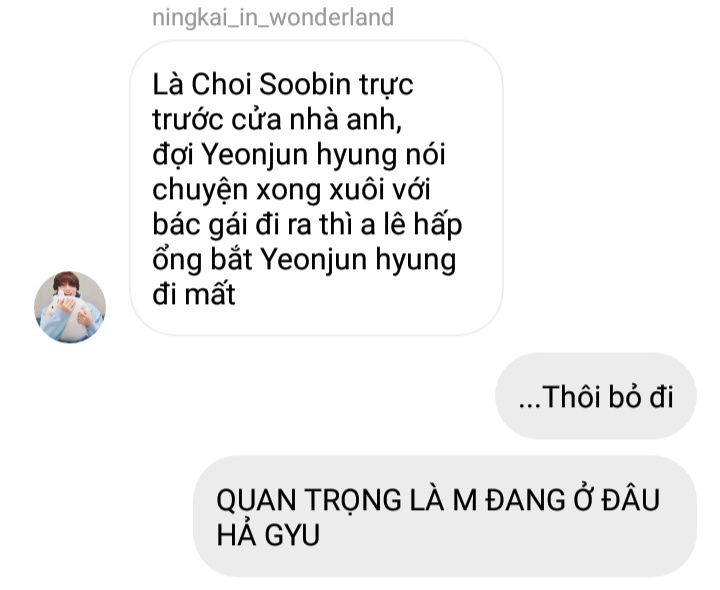The width and height of the screenshot is (720, 590).
Task: Click the phrase "a lê hấp"
Action: (x=411, y=225)
